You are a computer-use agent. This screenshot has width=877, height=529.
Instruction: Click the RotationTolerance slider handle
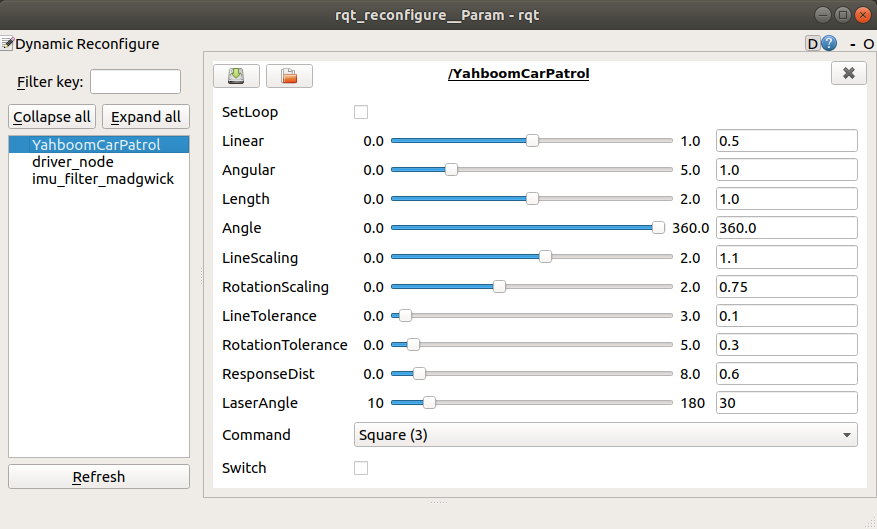coord(413,344)
